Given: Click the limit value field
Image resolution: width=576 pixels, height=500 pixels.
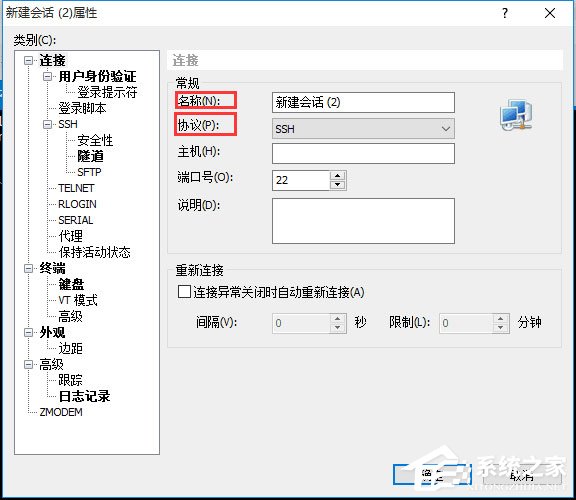Looking at the screenshot, I should [x=466, y=323].
